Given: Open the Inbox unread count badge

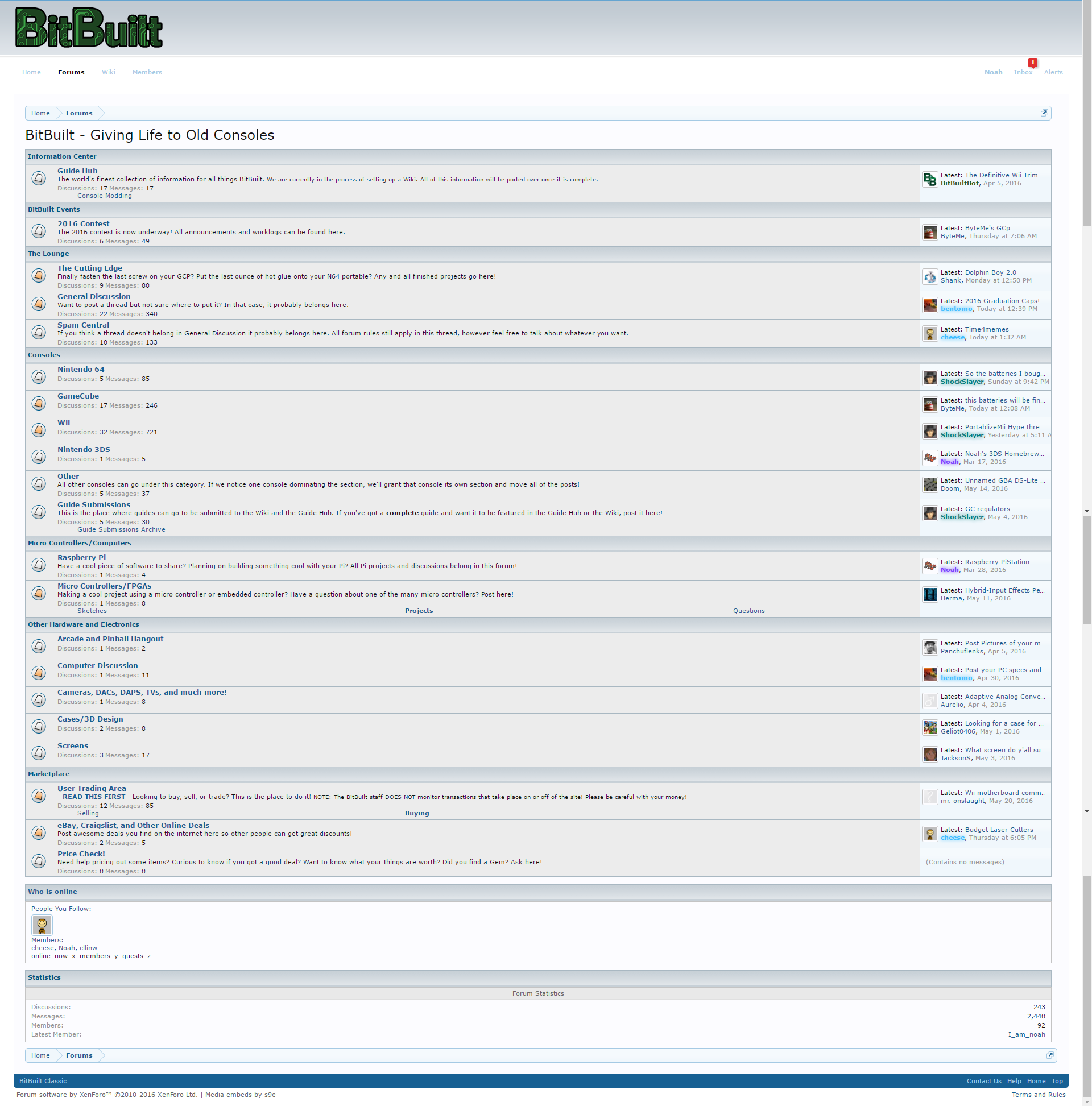Looking at the screenshot, I should click(x=1032, y=63).
